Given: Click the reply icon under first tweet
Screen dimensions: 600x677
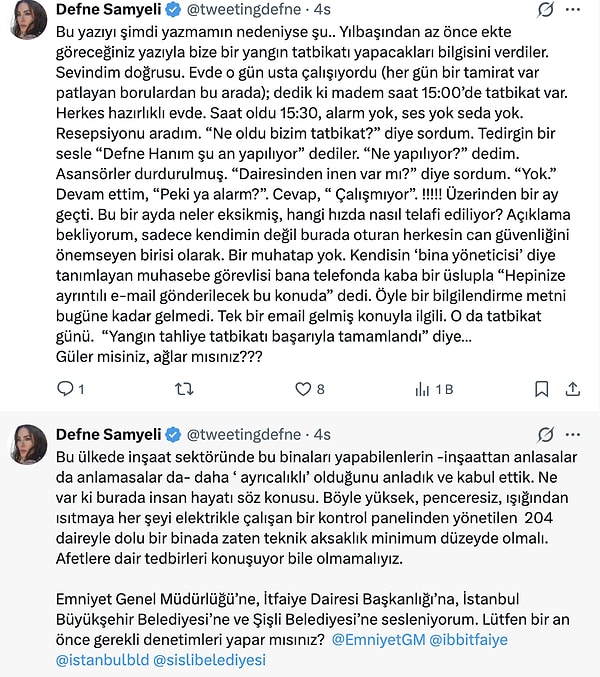Looking at the screenshot, I should coord(65,388).
